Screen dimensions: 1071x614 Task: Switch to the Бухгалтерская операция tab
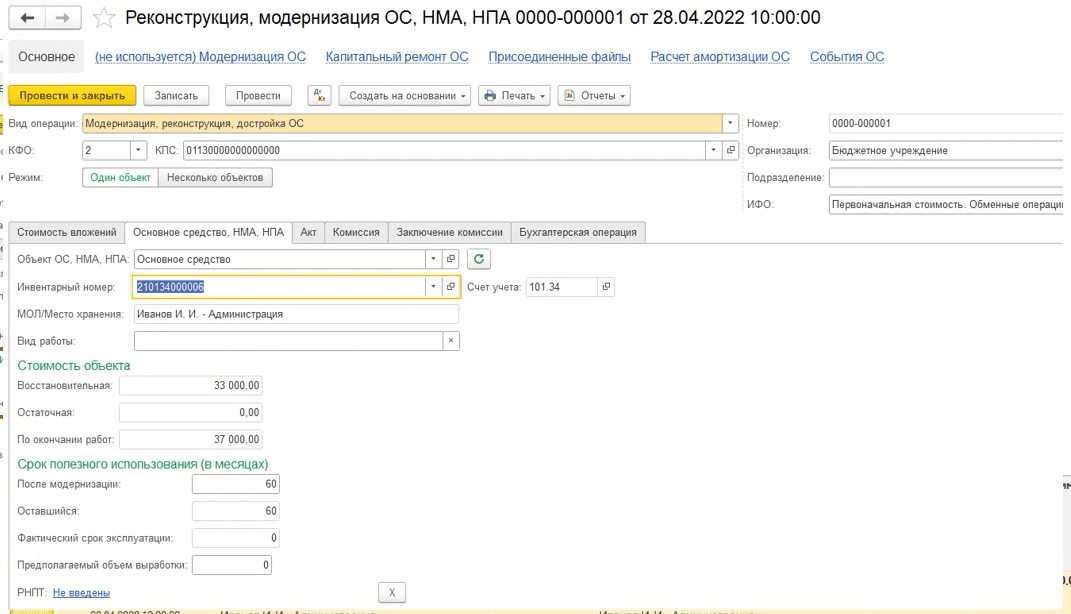click(x=578, y=232)
